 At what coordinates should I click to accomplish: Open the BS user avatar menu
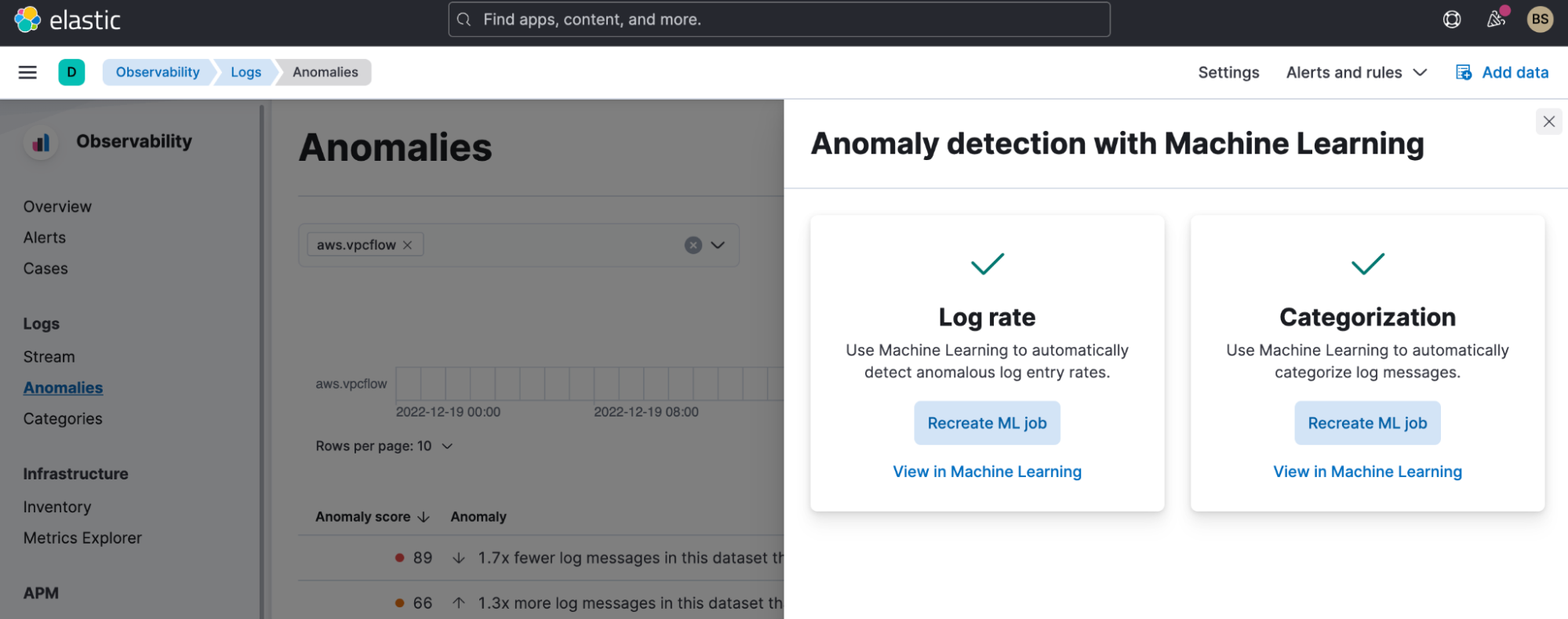[1540, 20]
